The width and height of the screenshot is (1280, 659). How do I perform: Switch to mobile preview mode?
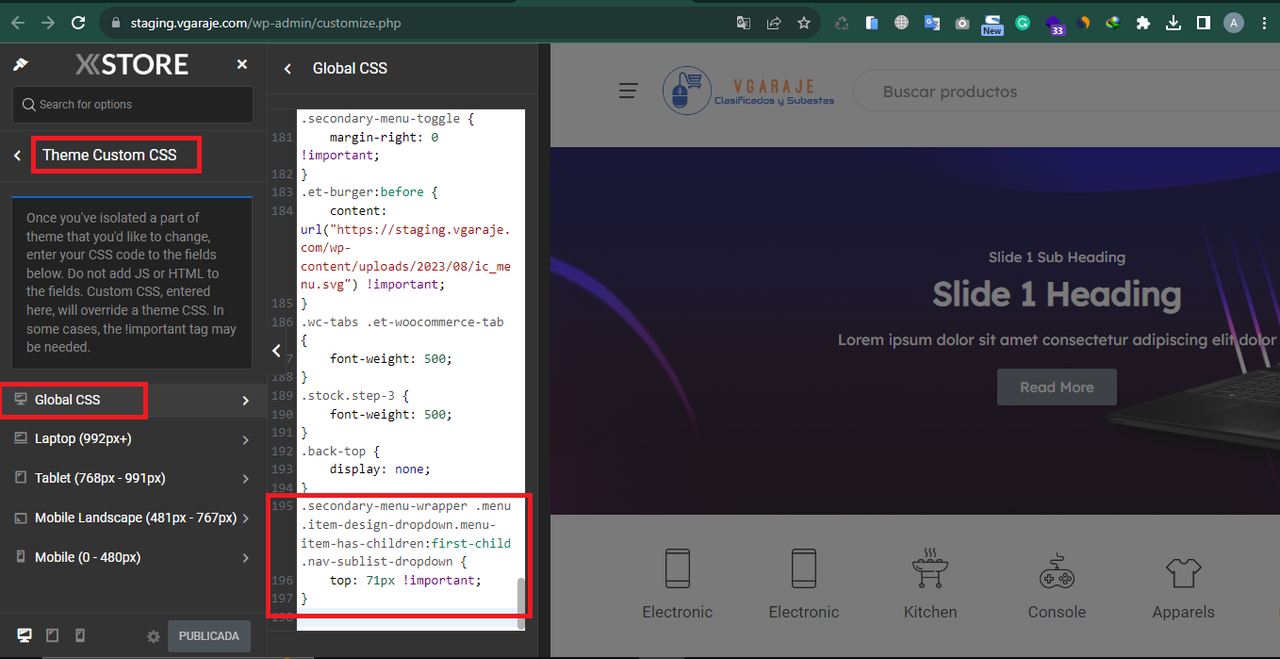click(x=80, y=635)
